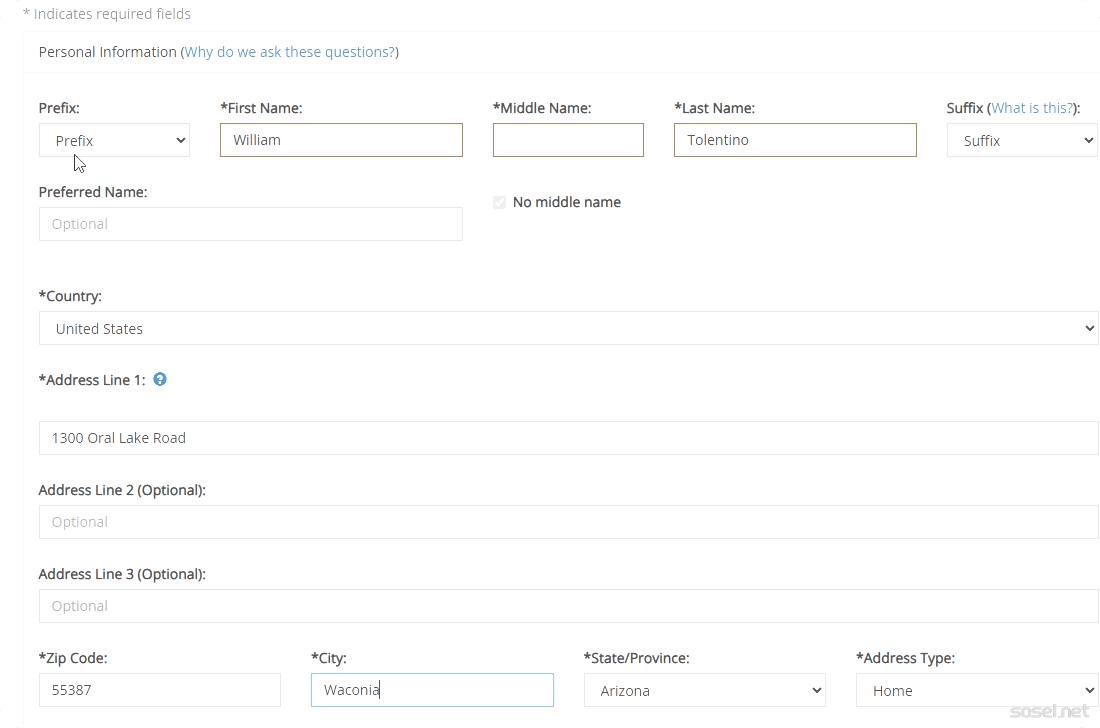Click the Address Line 2 optional field
Screen dimensions: 1100x728
click(568, 522)
